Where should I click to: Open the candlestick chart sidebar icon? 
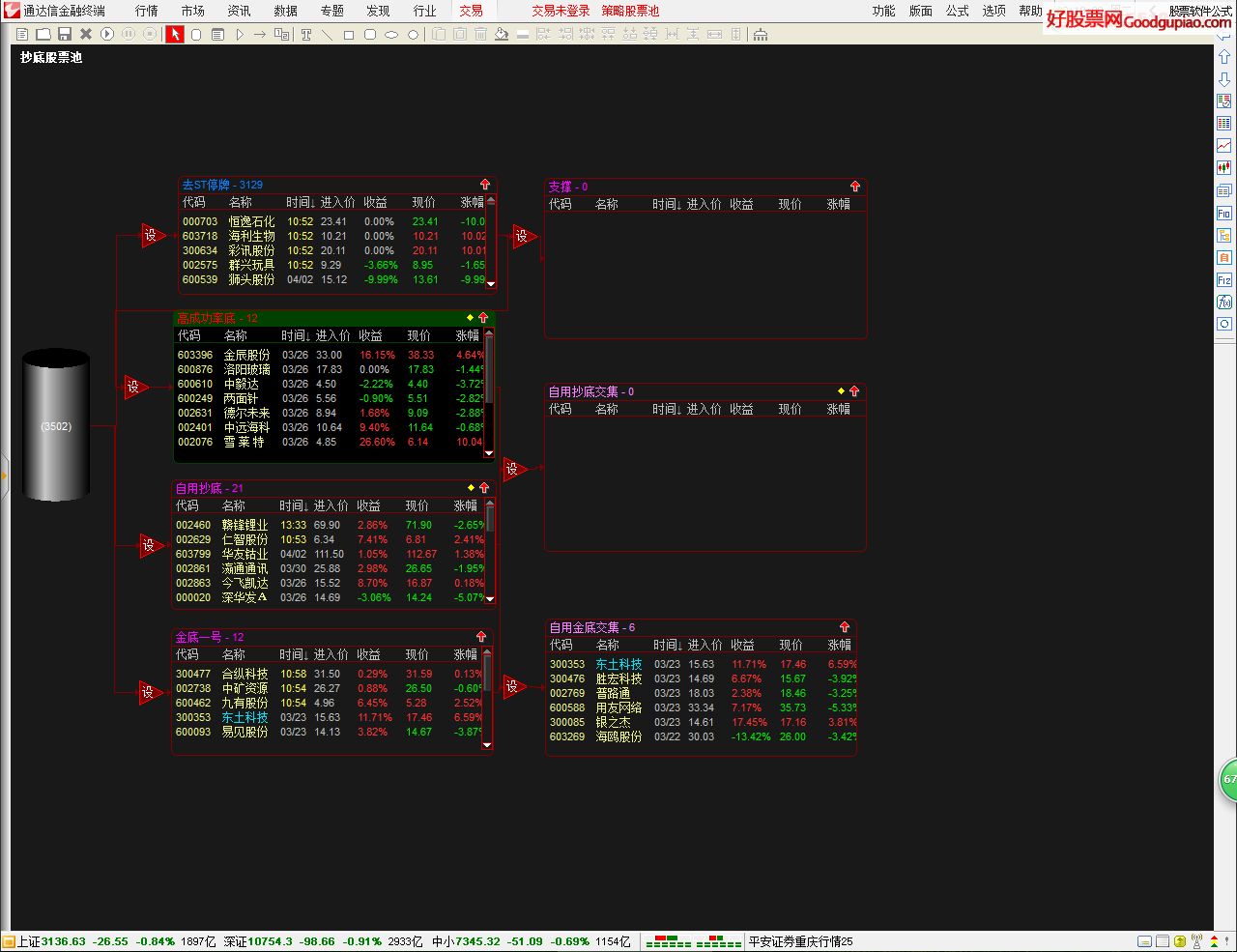click(1224, 168)
